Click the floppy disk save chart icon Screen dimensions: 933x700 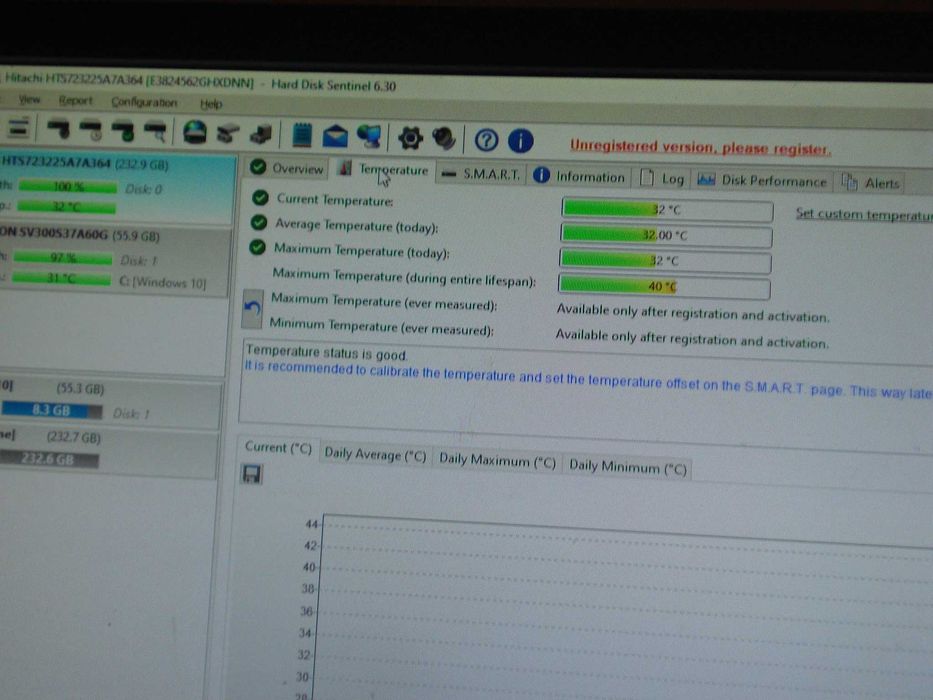(251, 474)
